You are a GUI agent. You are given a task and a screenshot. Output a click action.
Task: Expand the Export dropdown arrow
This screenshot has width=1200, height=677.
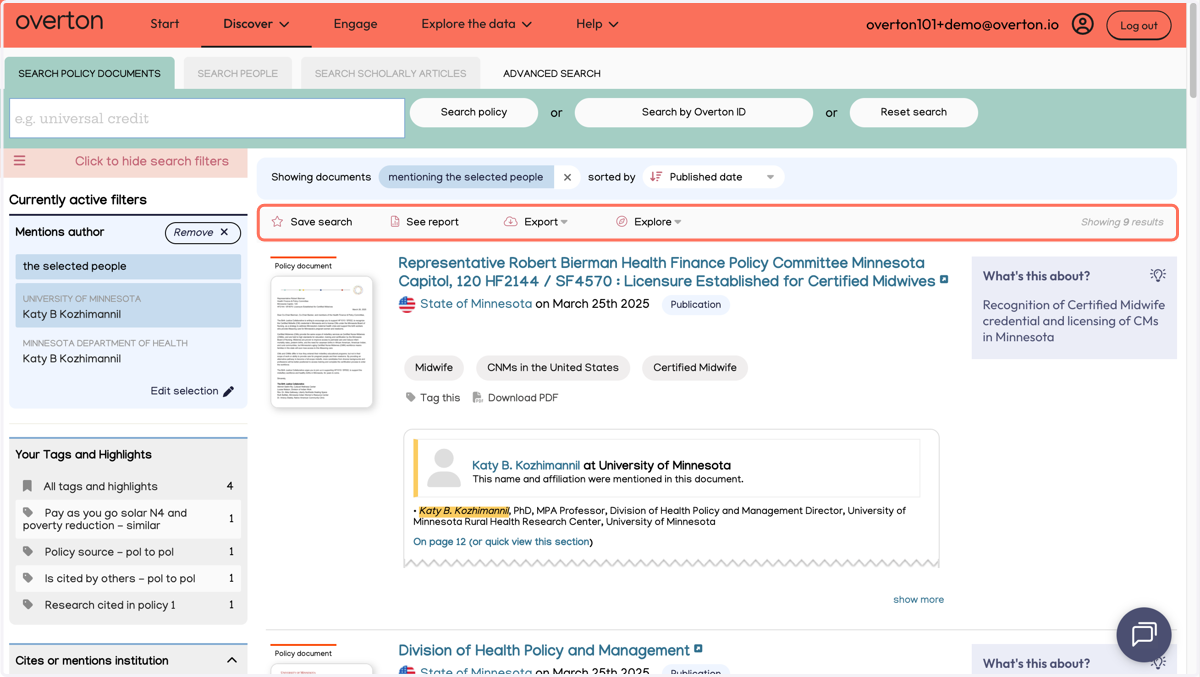tap(564, 222)
